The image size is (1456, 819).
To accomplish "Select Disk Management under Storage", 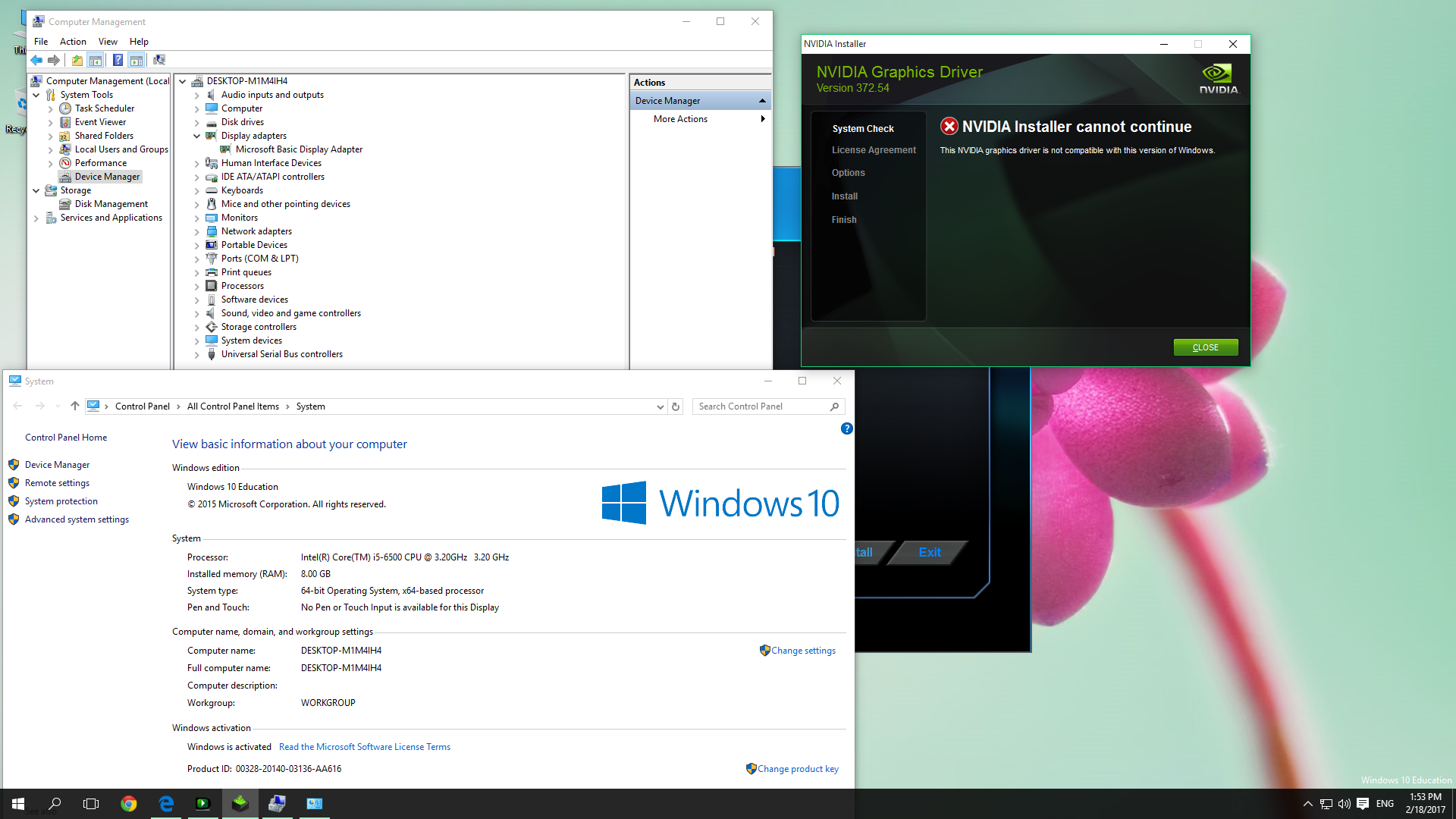I will pyautogui.click(x=111, y=204).
